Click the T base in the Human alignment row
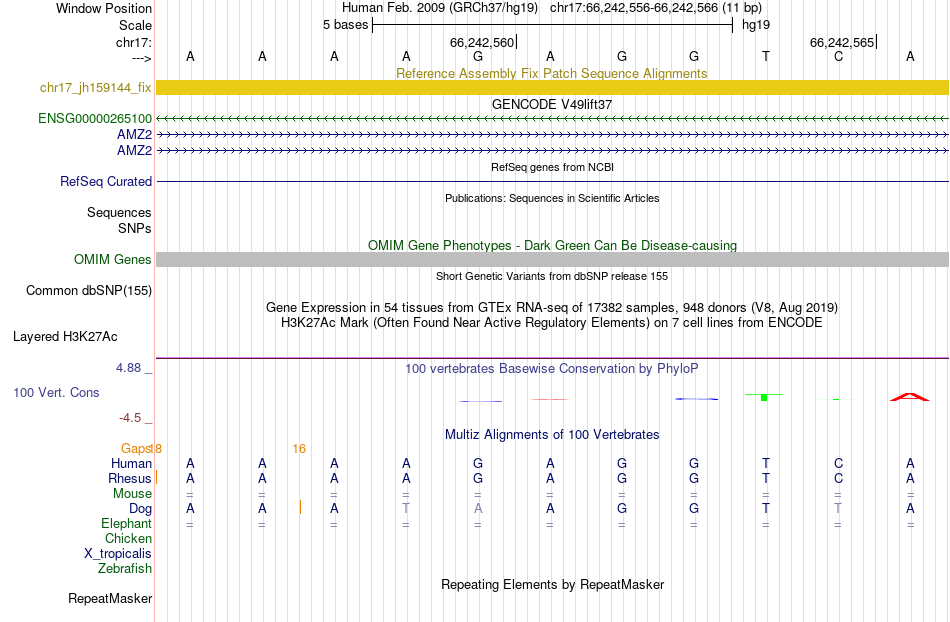The width and height of the screenshot is (950, 622). pyautogui.click(x=766, y=463)
